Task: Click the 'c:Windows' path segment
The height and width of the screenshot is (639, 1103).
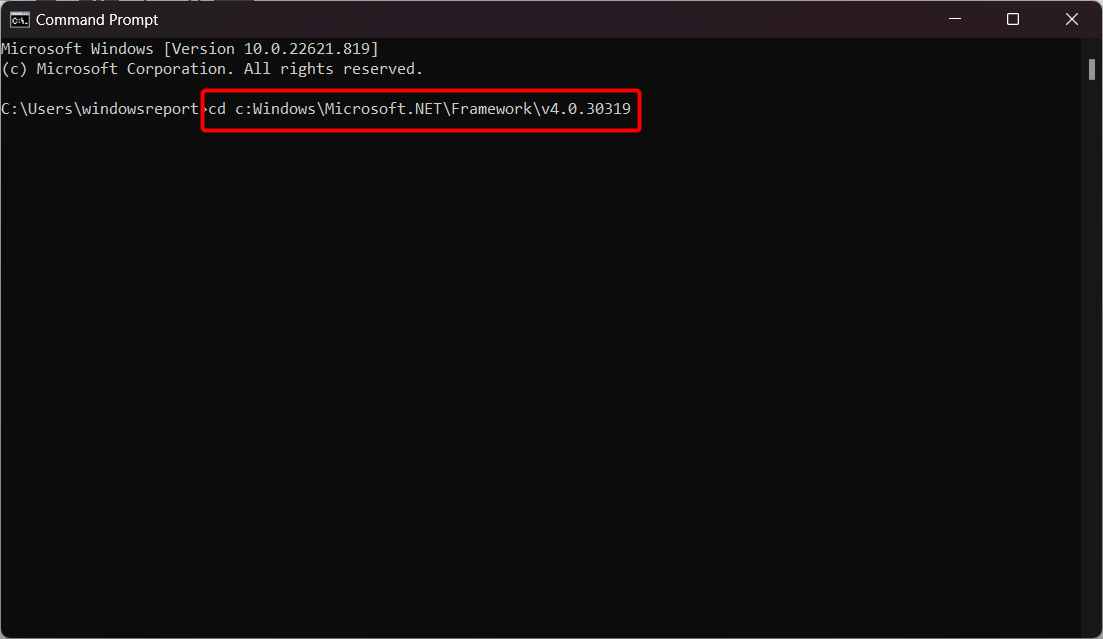Action: (275, 109)
